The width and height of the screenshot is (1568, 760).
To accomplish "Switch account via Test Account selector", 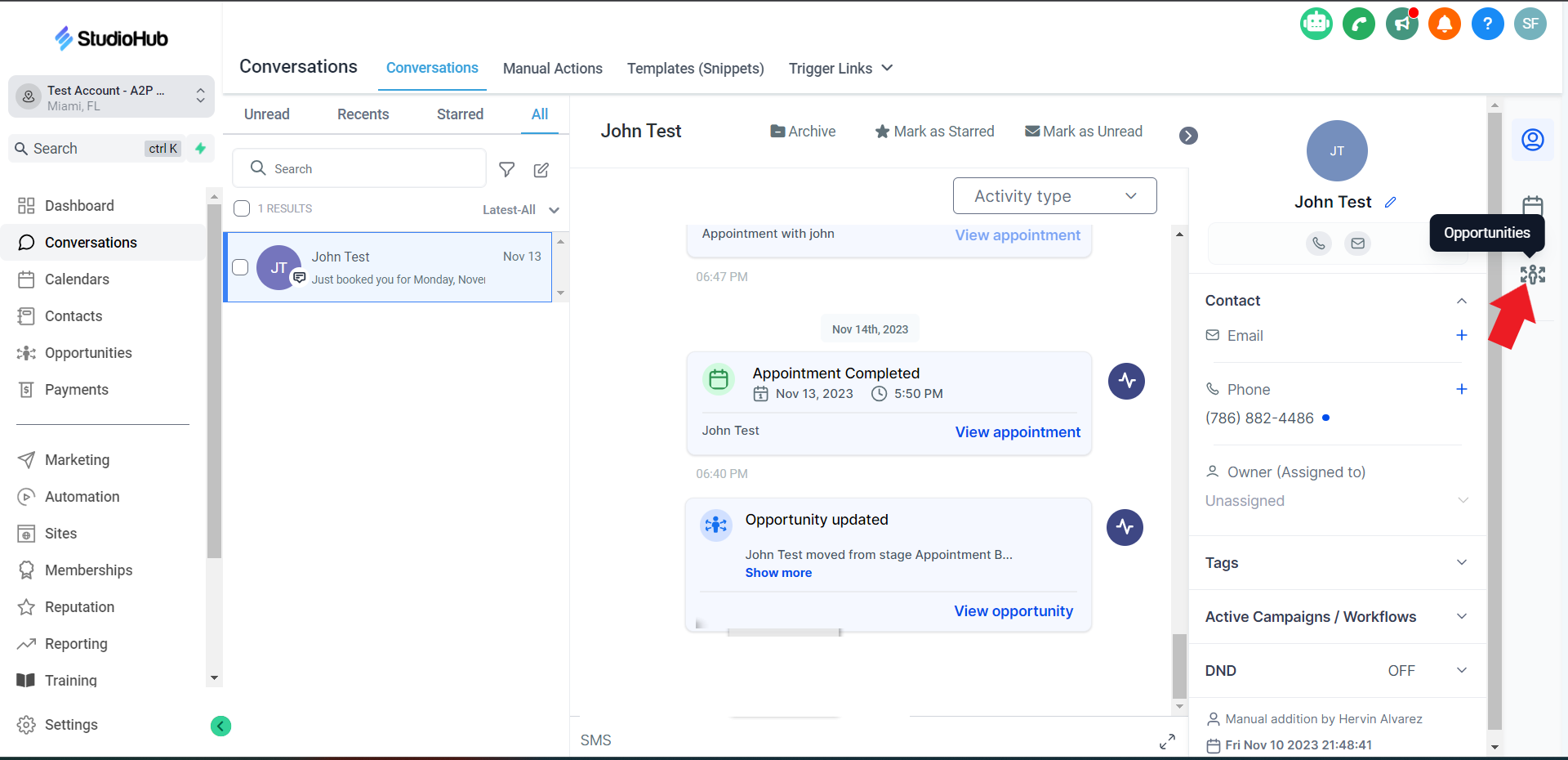I will [112, 97].
